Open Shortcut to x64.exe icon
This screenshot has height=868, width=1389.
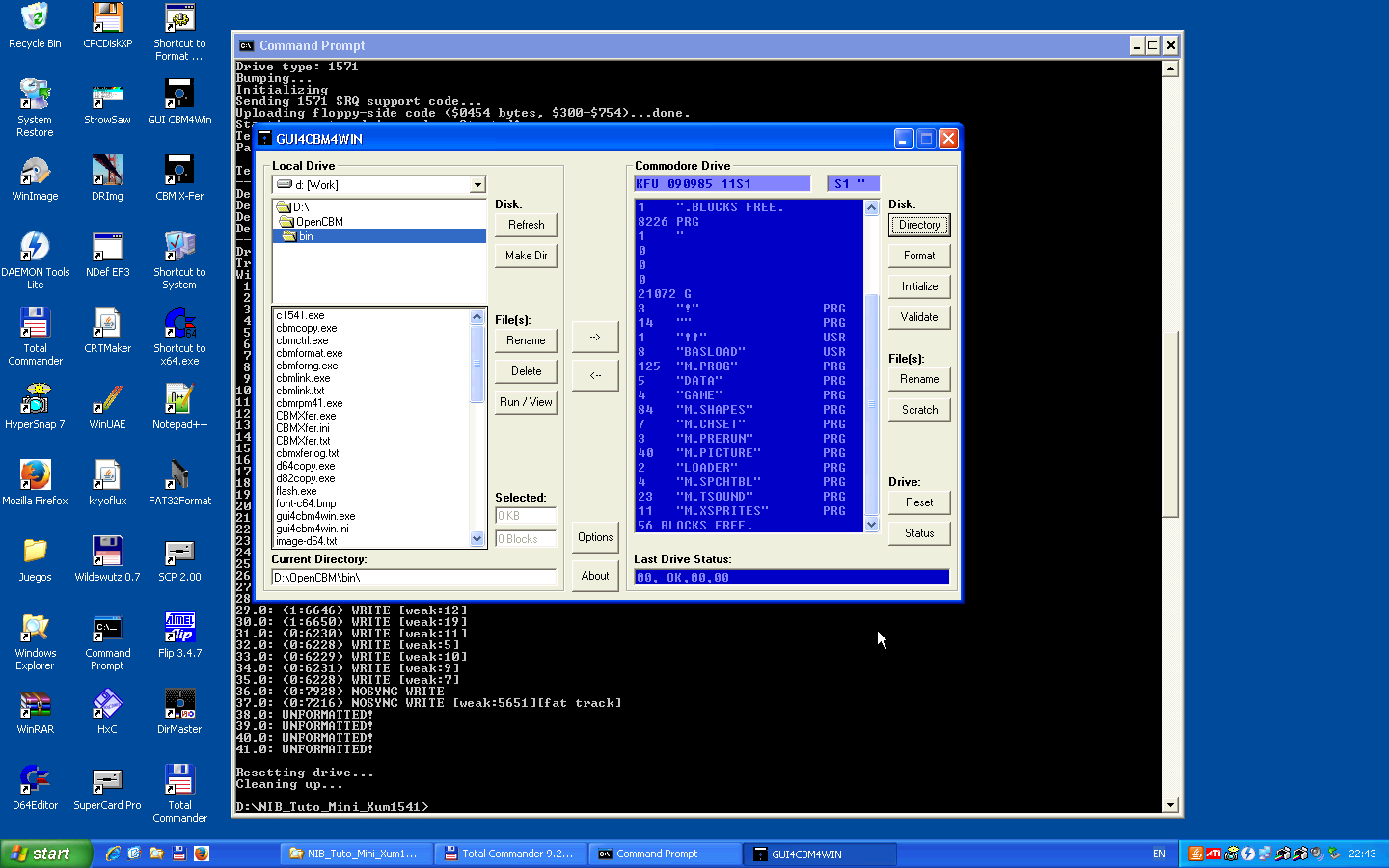click(x=179, y=337)
